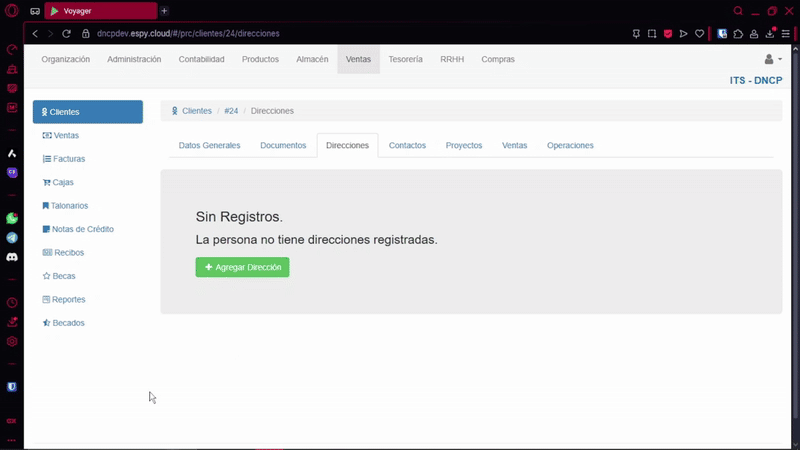800x450 pixels.
Task: Launch Discord from the sidebar
Action: (12, 257)
